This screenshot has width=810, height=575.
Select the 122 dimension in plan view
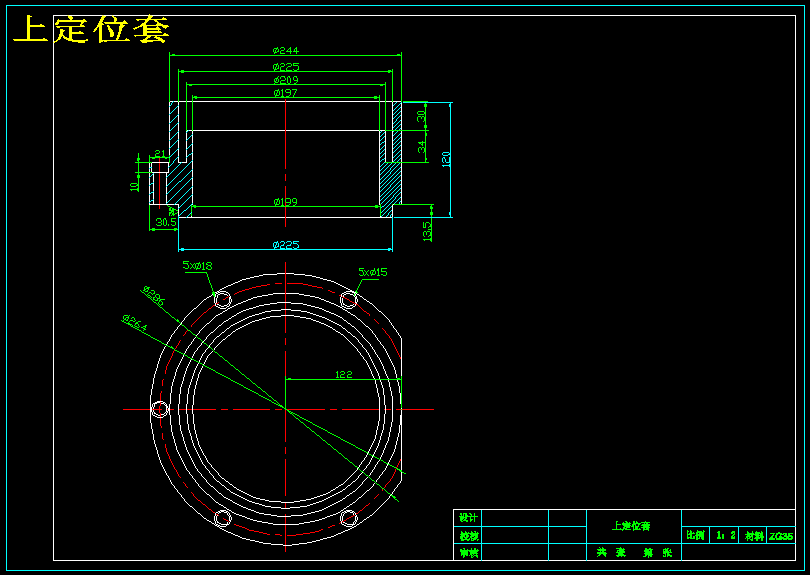point(344,374)
